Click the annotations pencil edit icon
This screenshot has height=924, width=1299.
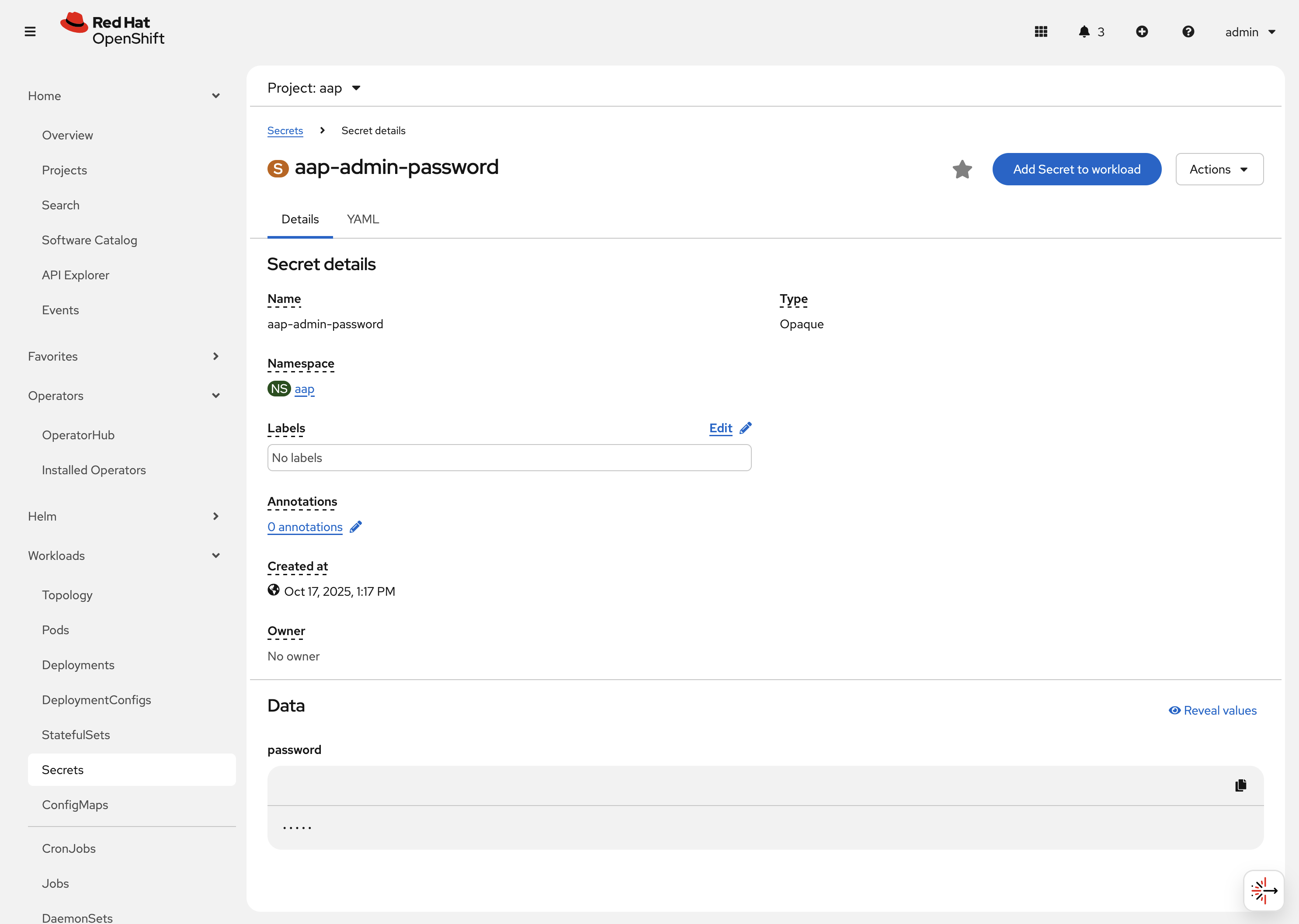[x=356, y=527]
